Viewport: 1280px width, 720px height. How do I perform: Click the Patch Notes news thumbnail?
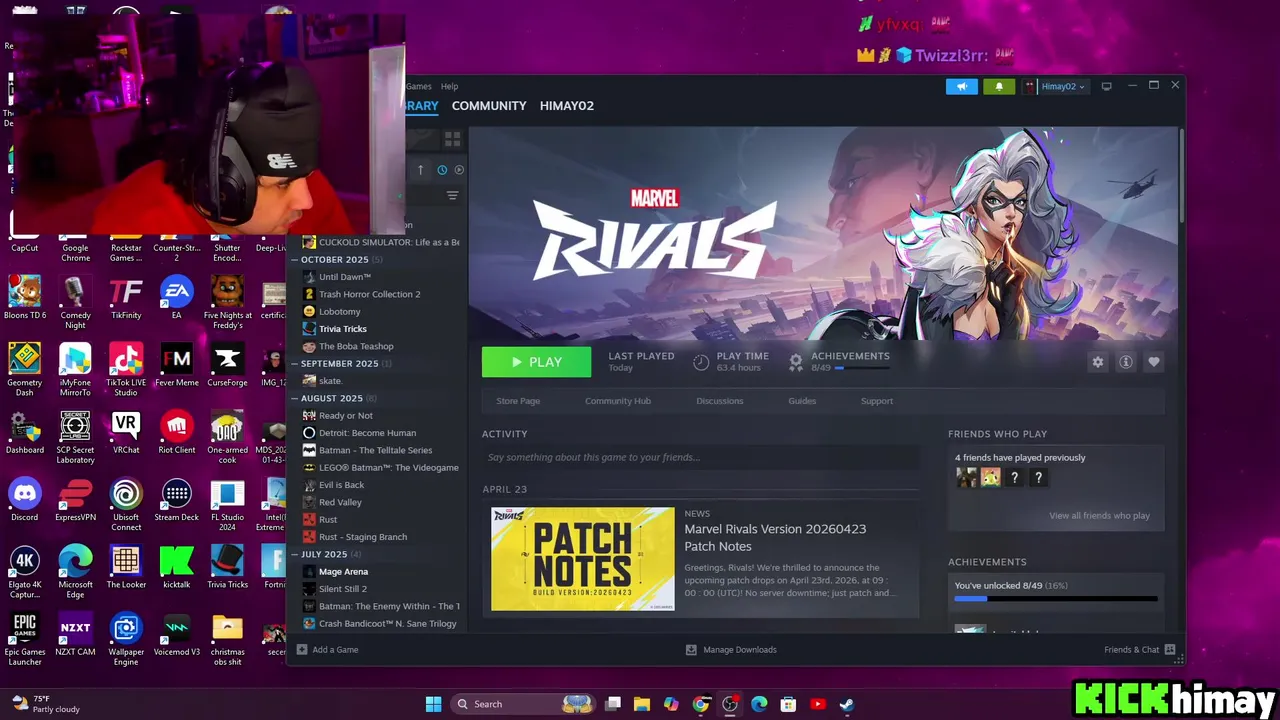582,559
